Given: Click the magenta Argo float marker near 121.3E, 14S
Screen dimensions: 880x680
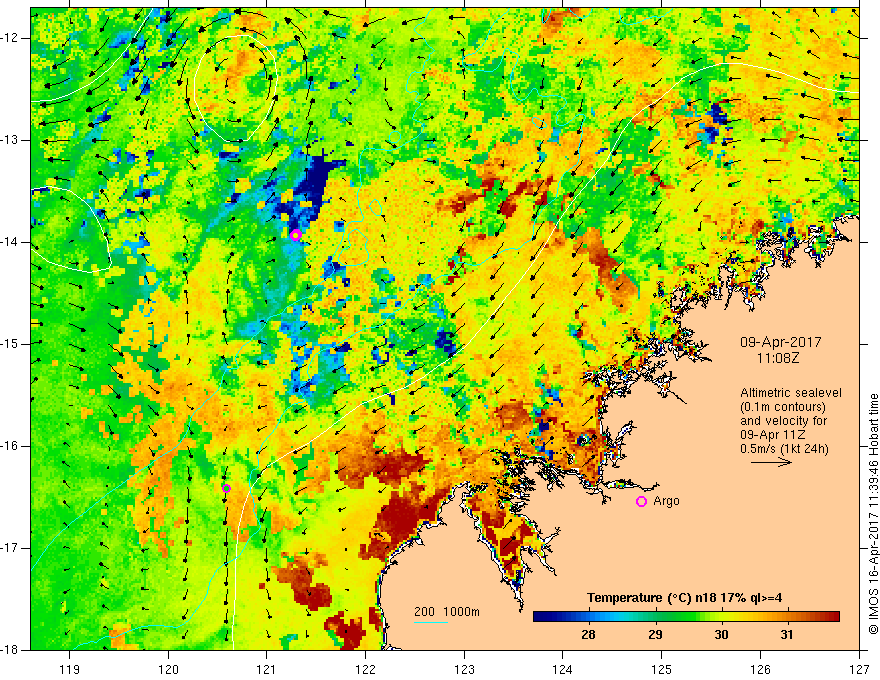Looking at the screenshot, I should click(296, 235).
